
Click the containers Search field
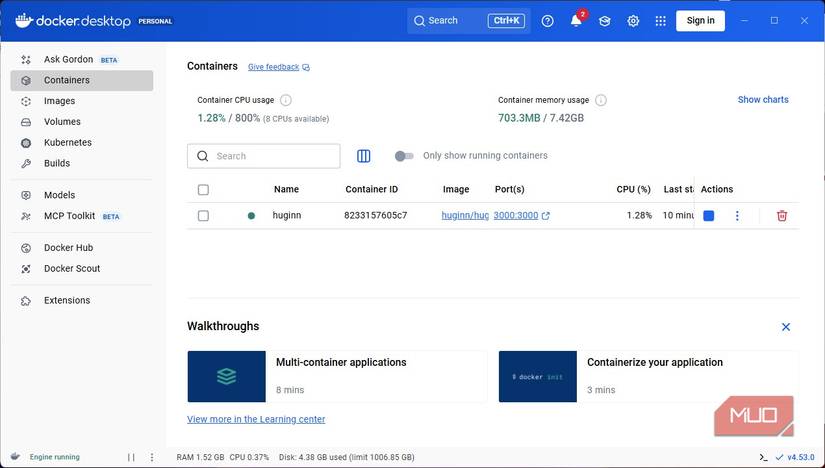coord(264,156)
